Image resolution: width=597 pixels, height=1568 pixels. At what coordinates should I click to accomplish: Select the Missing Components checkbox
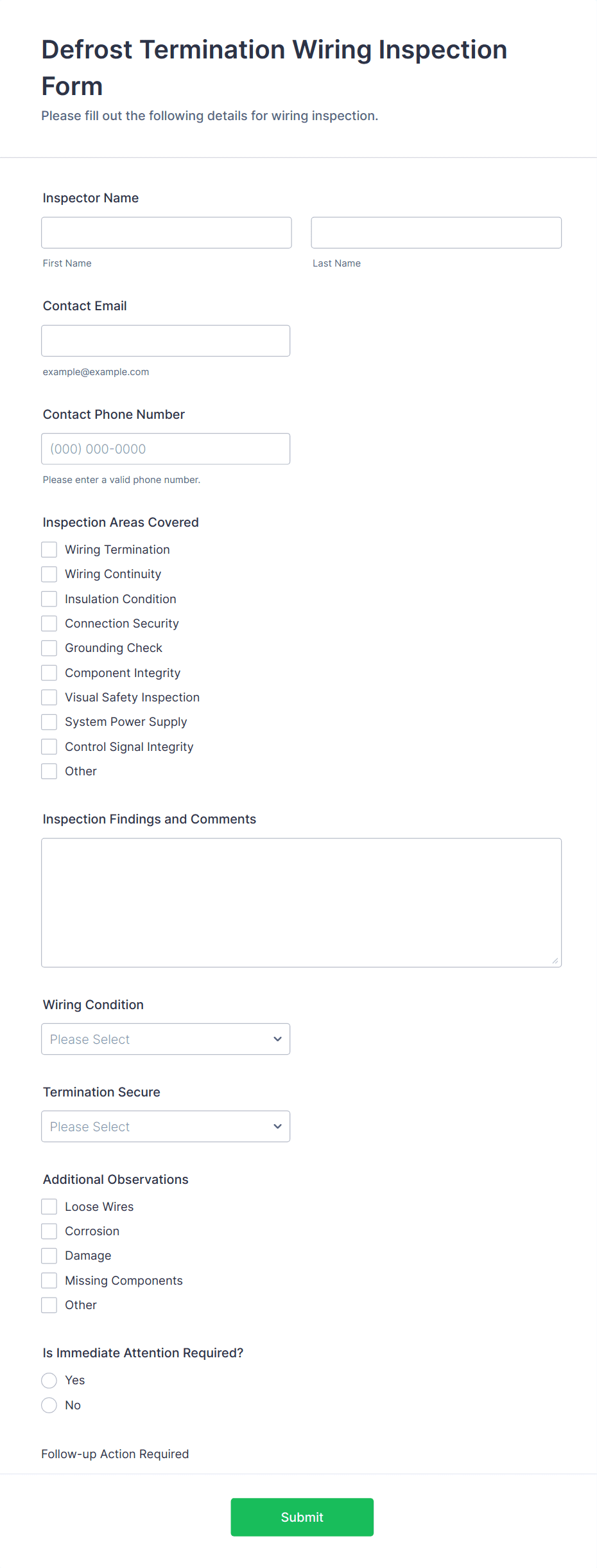pyautogui.click(x=49, y=1281)
